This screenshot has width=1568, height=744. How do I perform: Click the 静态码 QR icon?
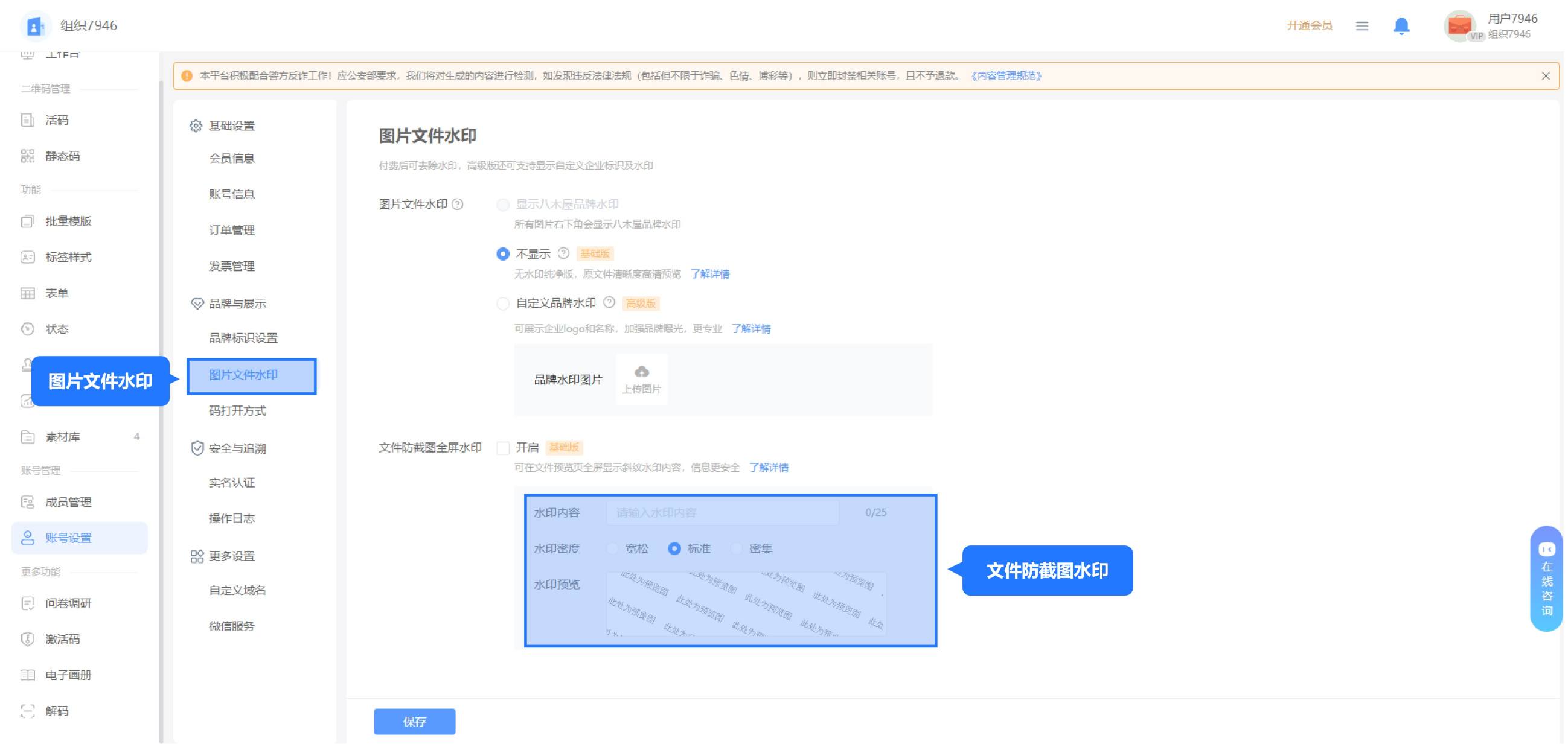pos(28,156)
